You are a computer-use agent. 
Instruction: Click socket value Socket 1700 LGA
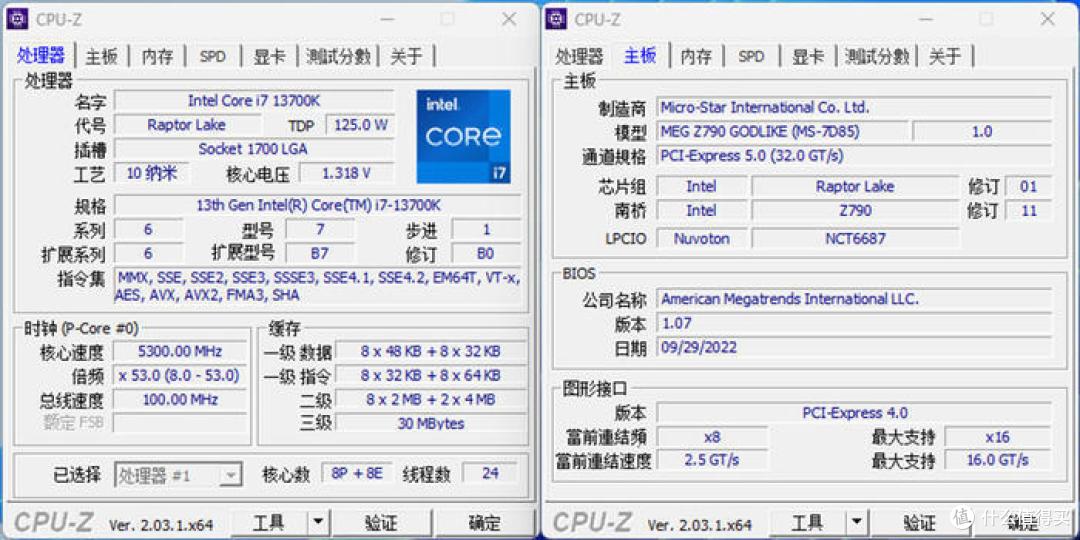253,149
